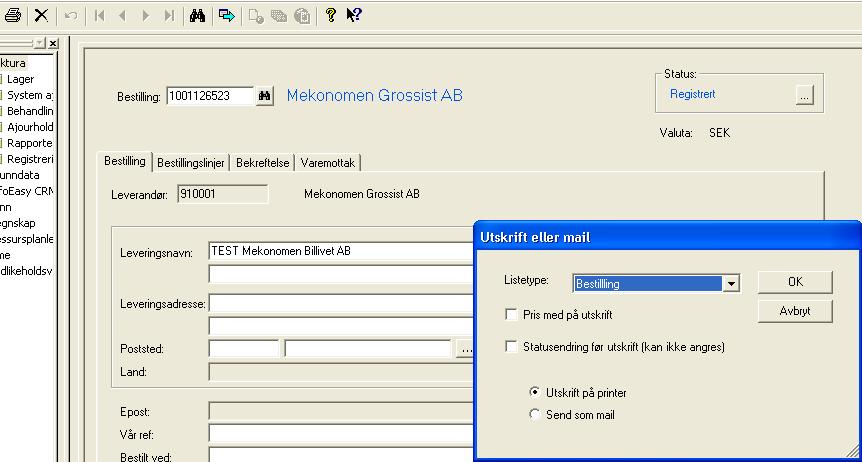The height and width of the screenshot is (462, 862).
Task: Go to the first record with the toolbar arrow
Action: point(100,15)
